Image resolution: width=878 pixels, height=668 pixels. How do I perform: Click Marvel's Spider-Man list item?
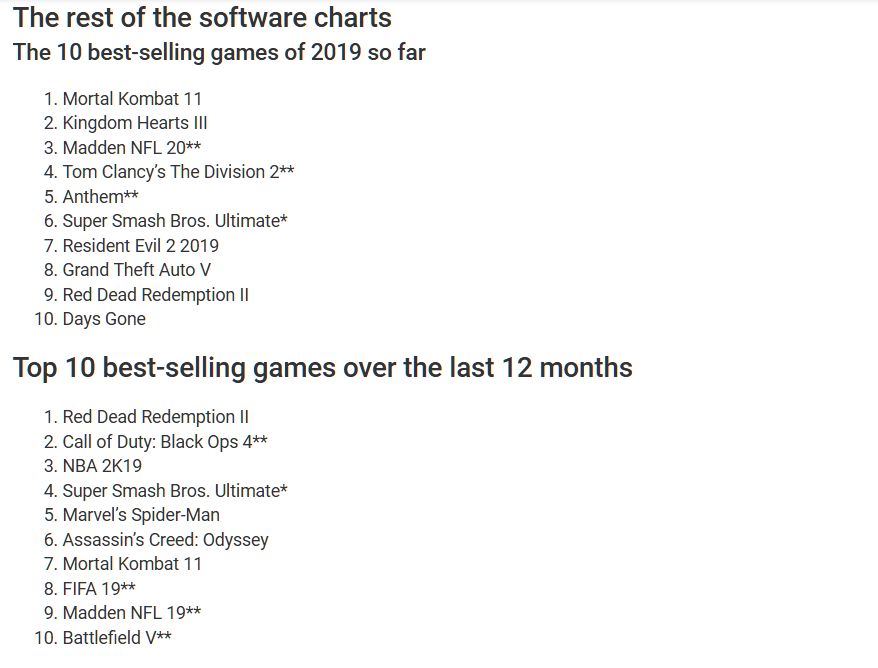pyautogui.click(x=141, y=515)
